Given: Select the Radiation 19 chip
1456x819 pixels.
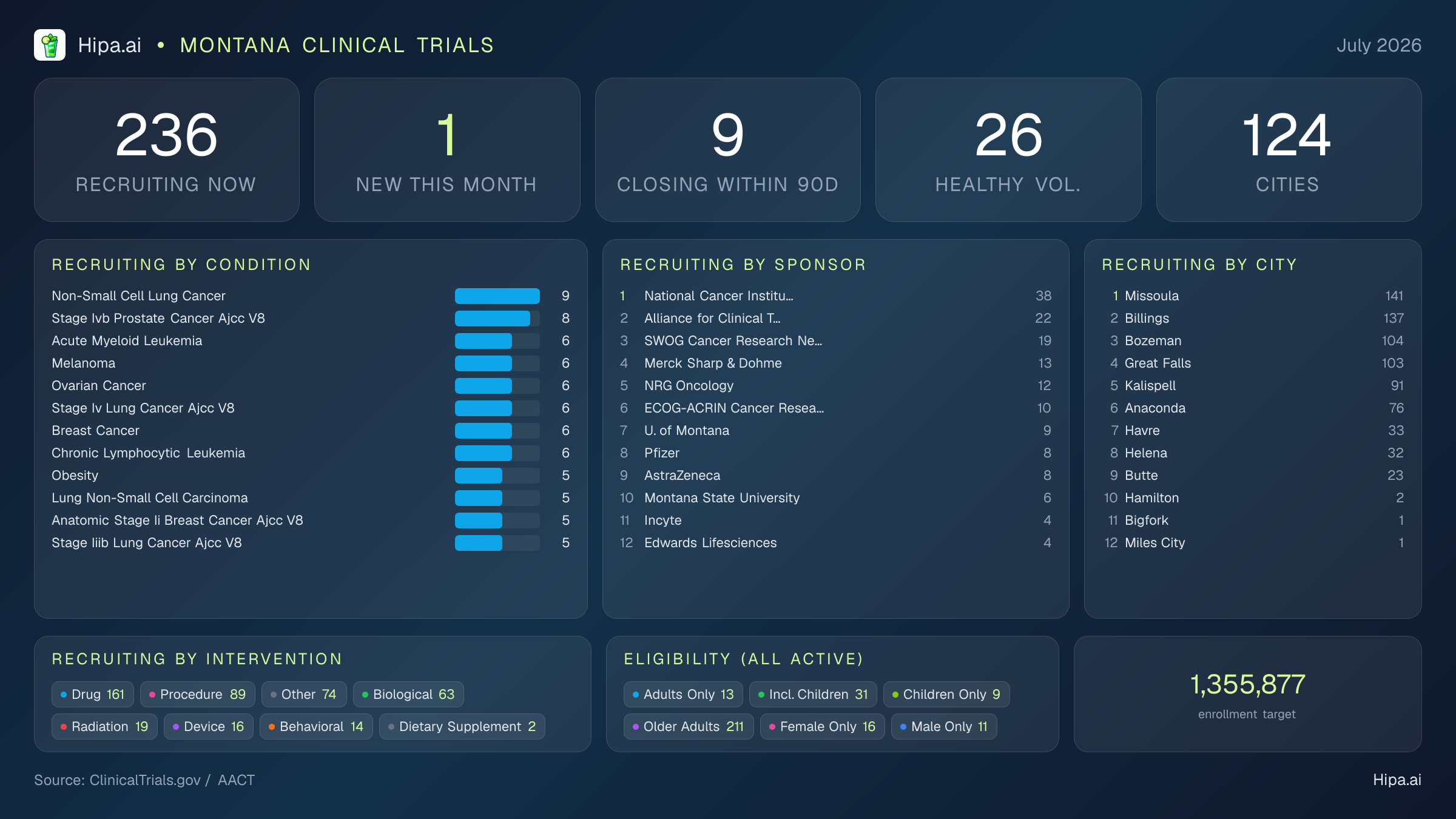Looking at the screenshot, I should (104, 727).
